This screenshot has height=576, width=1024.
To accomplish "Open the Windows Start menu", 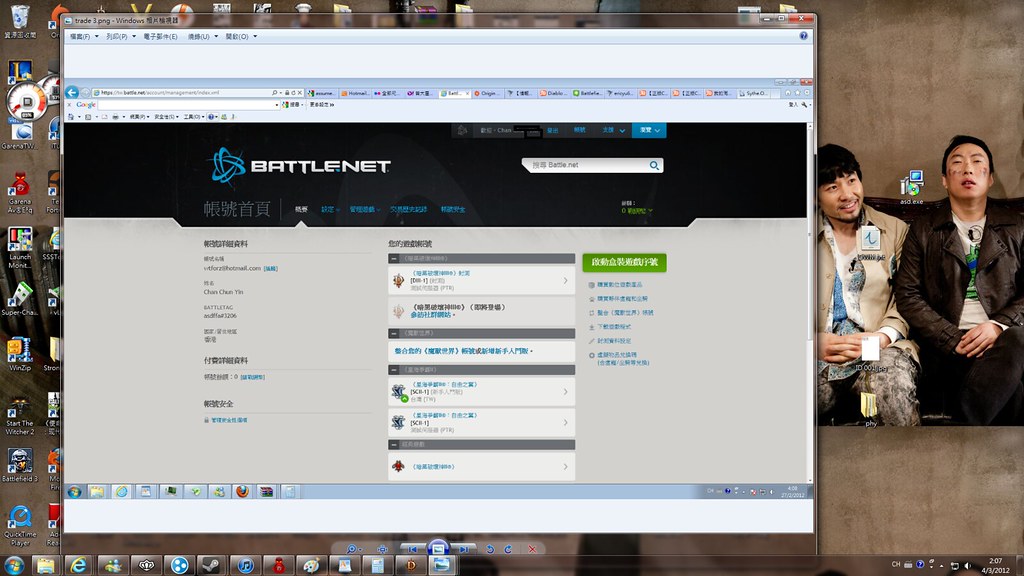I will tap(14, 566).
